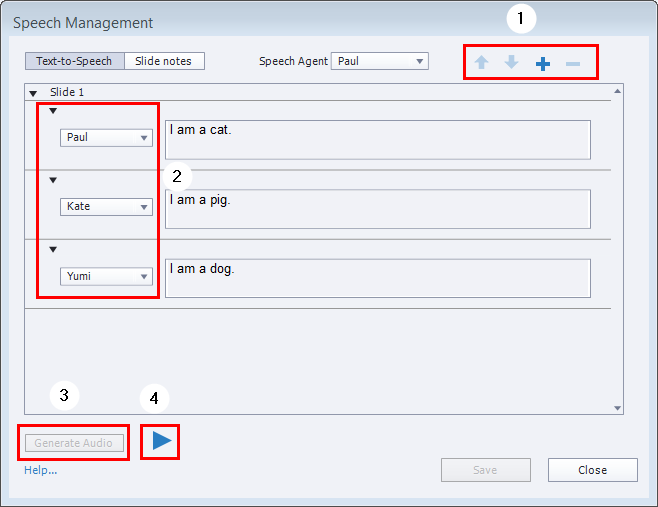Play the generated speech audio
Screen dimensions: 658x507
pos(162,441)
